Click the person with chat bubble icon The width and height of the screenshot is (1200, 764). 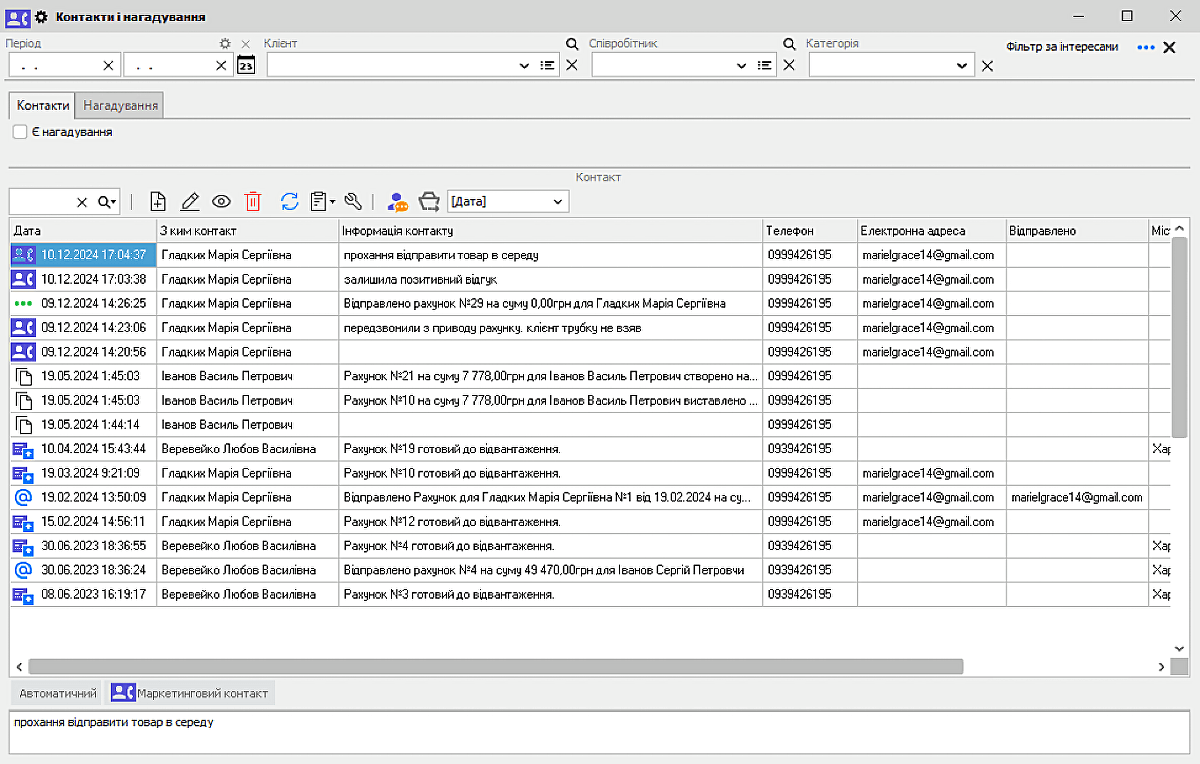point(397,202)
